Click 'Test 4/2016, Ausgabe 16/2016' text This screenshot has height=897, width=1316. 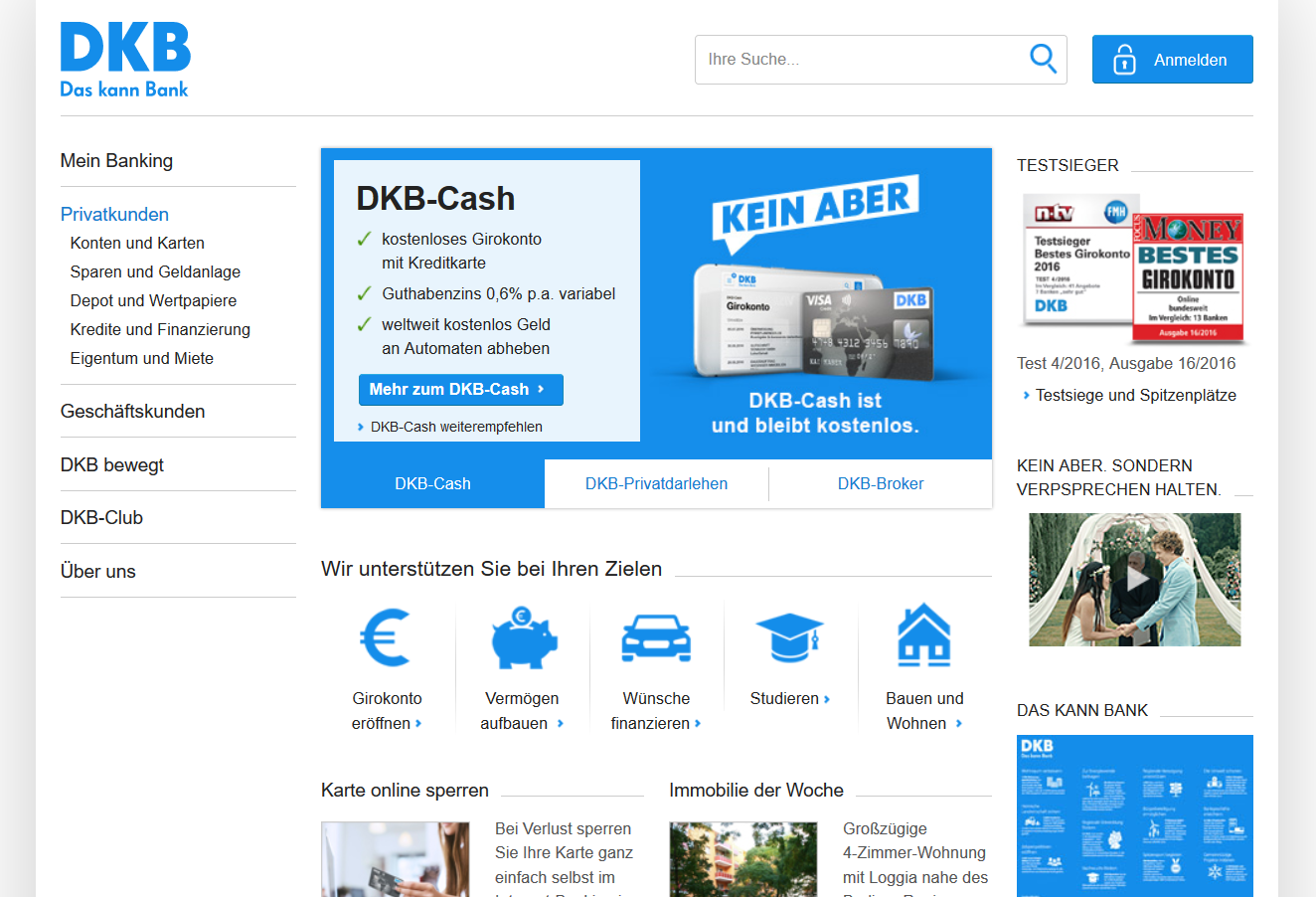[x=1126, y=363]
